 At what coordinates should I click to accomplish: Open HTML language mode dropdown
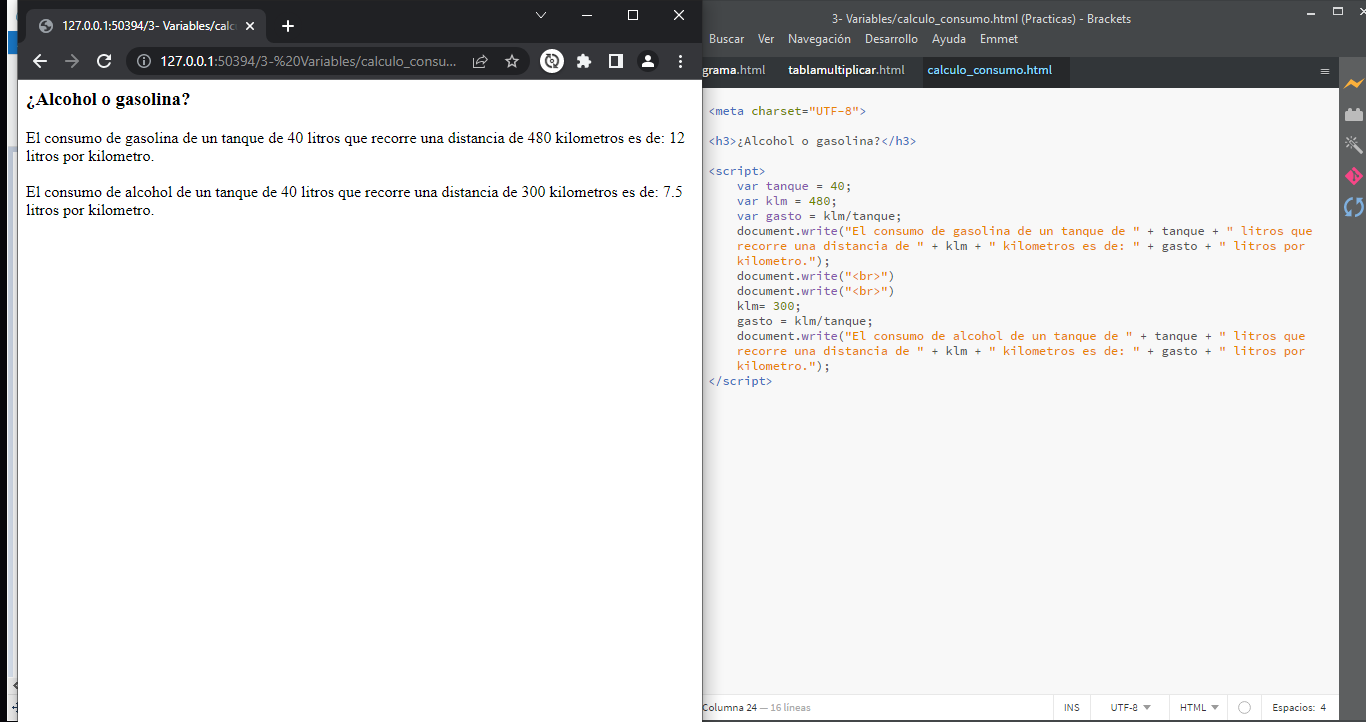click(x=1199, y=708)
